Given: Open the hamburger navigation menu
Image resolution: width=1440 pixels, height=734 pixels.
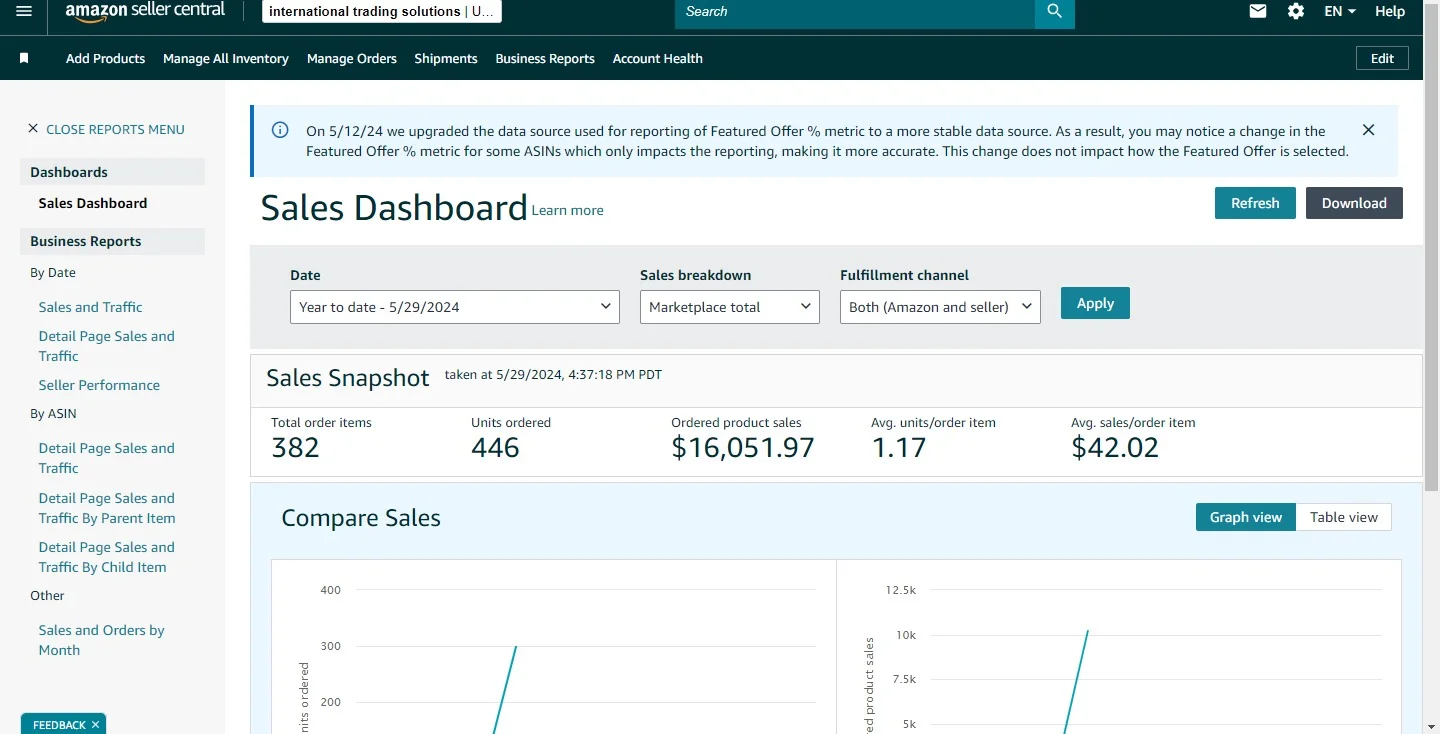Looking at the screenshot, I should [x=24, y=11].
